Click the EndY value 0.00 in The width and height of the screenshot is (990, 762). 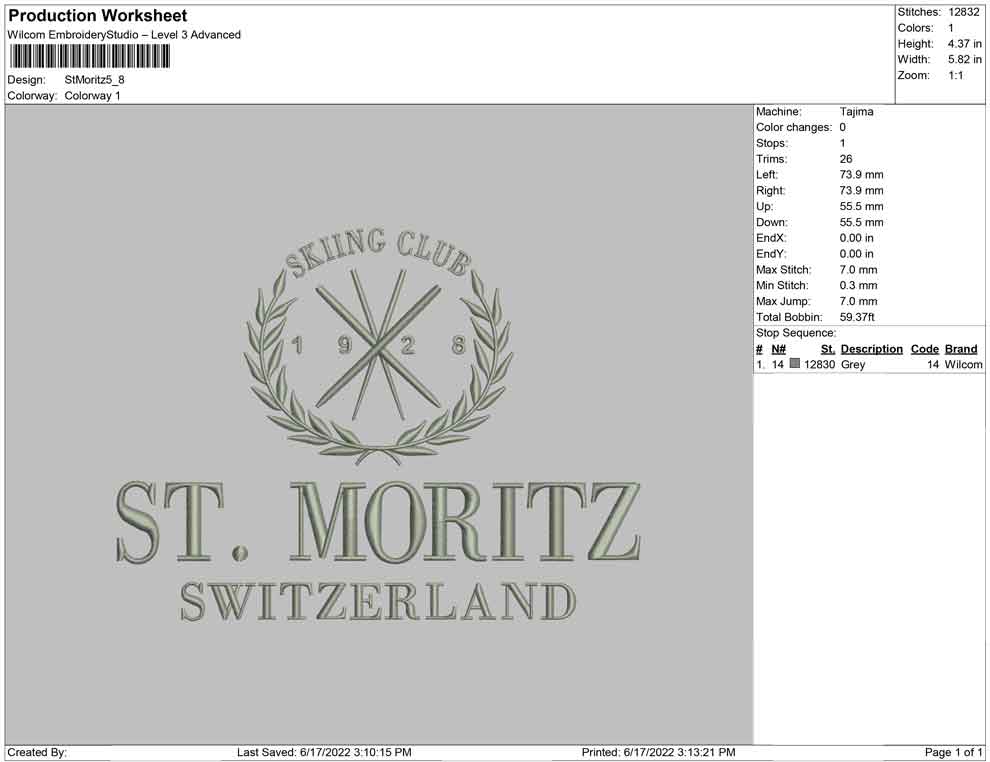click(856, 254)
